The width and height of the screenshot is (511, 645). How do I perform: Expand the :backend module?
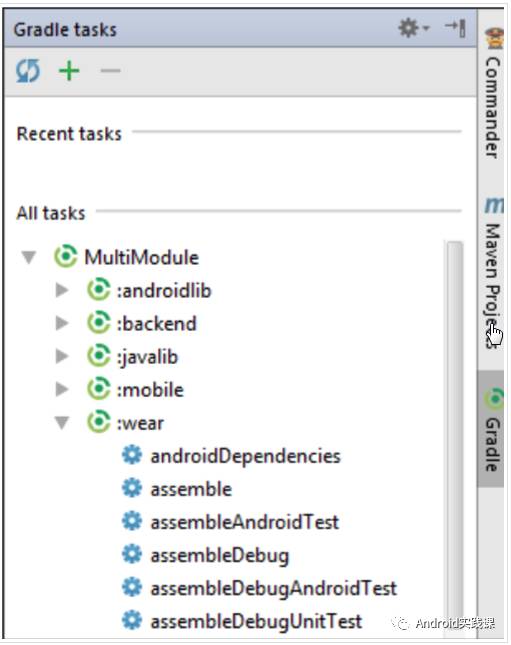tap(62, 323)
